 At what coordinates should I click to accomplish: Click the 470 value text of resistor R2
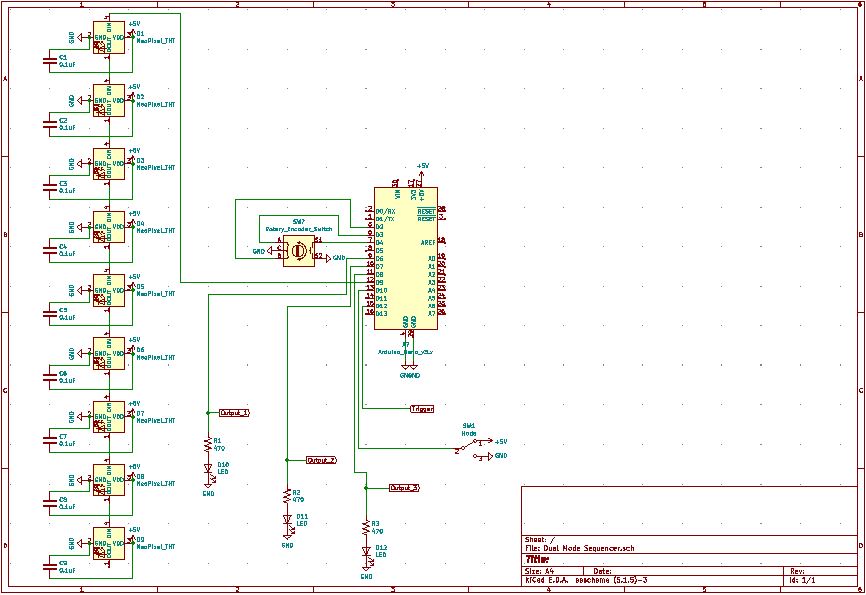coord(298,499)
